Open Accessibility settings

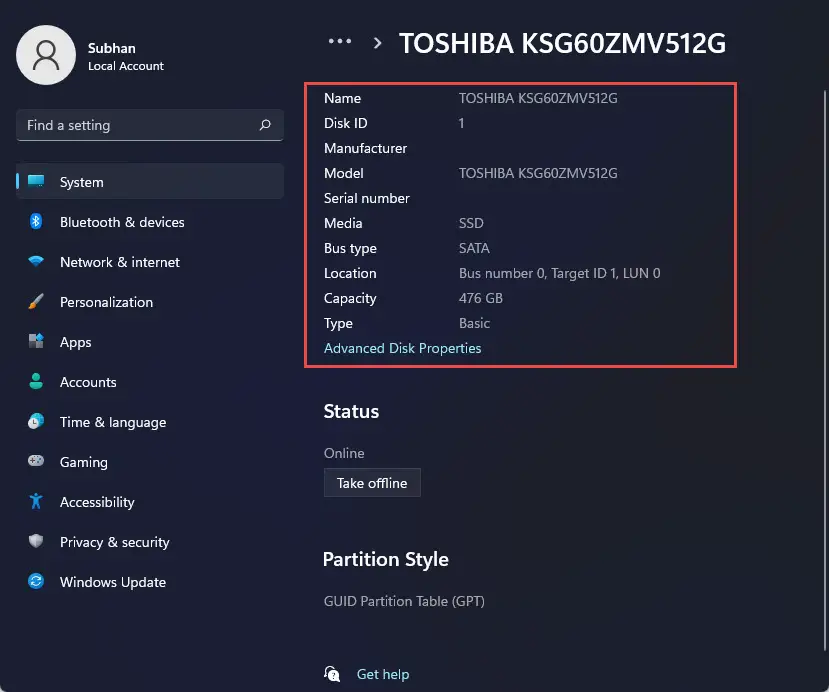coord(150,502)
